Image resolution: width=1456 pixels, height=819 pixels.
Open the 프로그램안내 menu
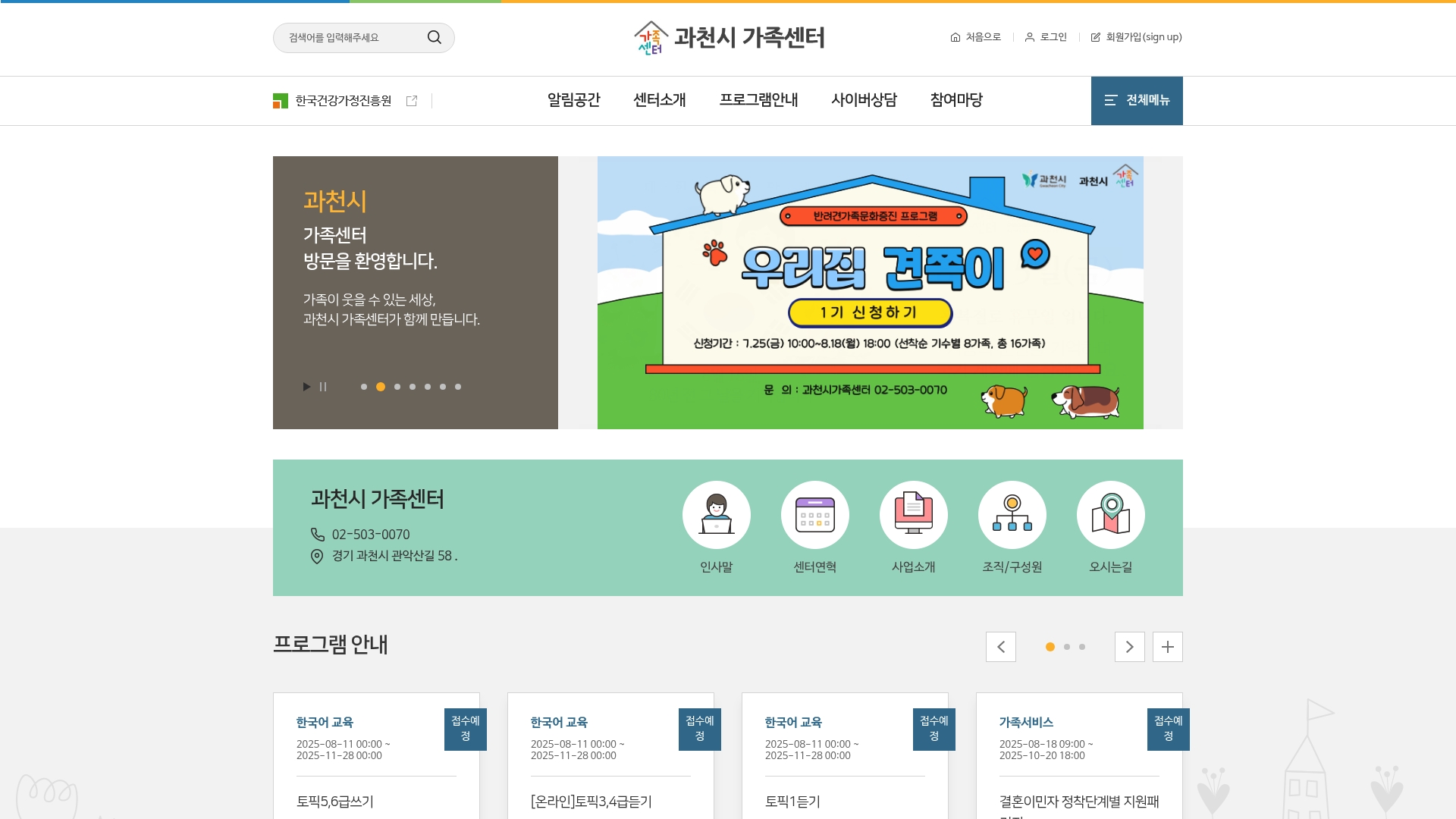pyautogui.click(x=758, y=100)
